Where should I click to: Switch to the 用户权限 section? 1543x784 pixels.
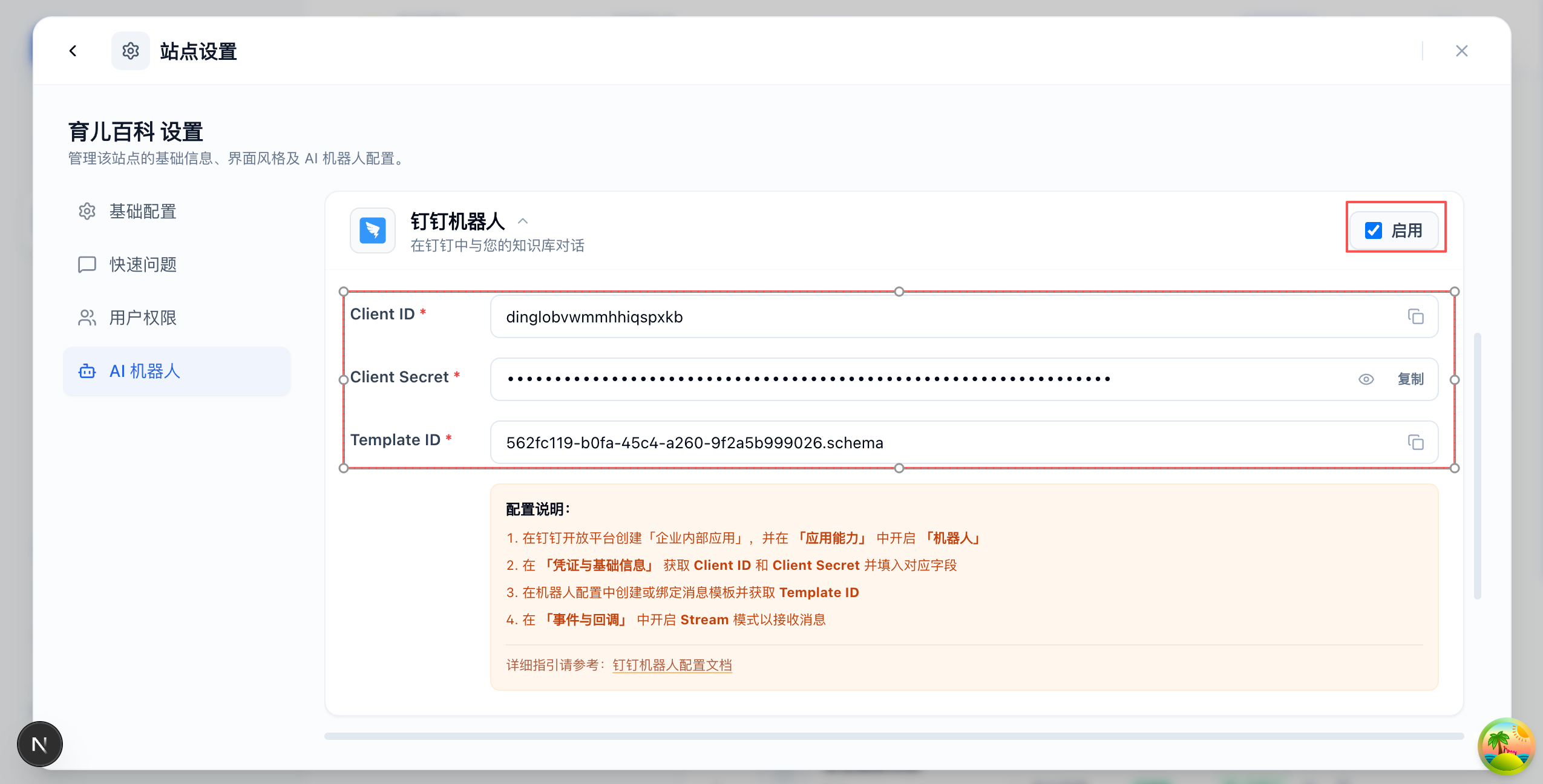143,318
